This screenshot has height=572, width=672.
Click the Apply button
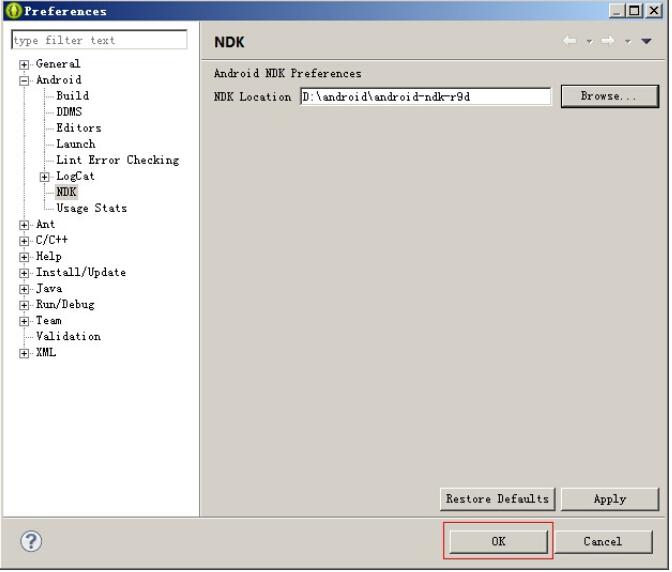(610, 500)
